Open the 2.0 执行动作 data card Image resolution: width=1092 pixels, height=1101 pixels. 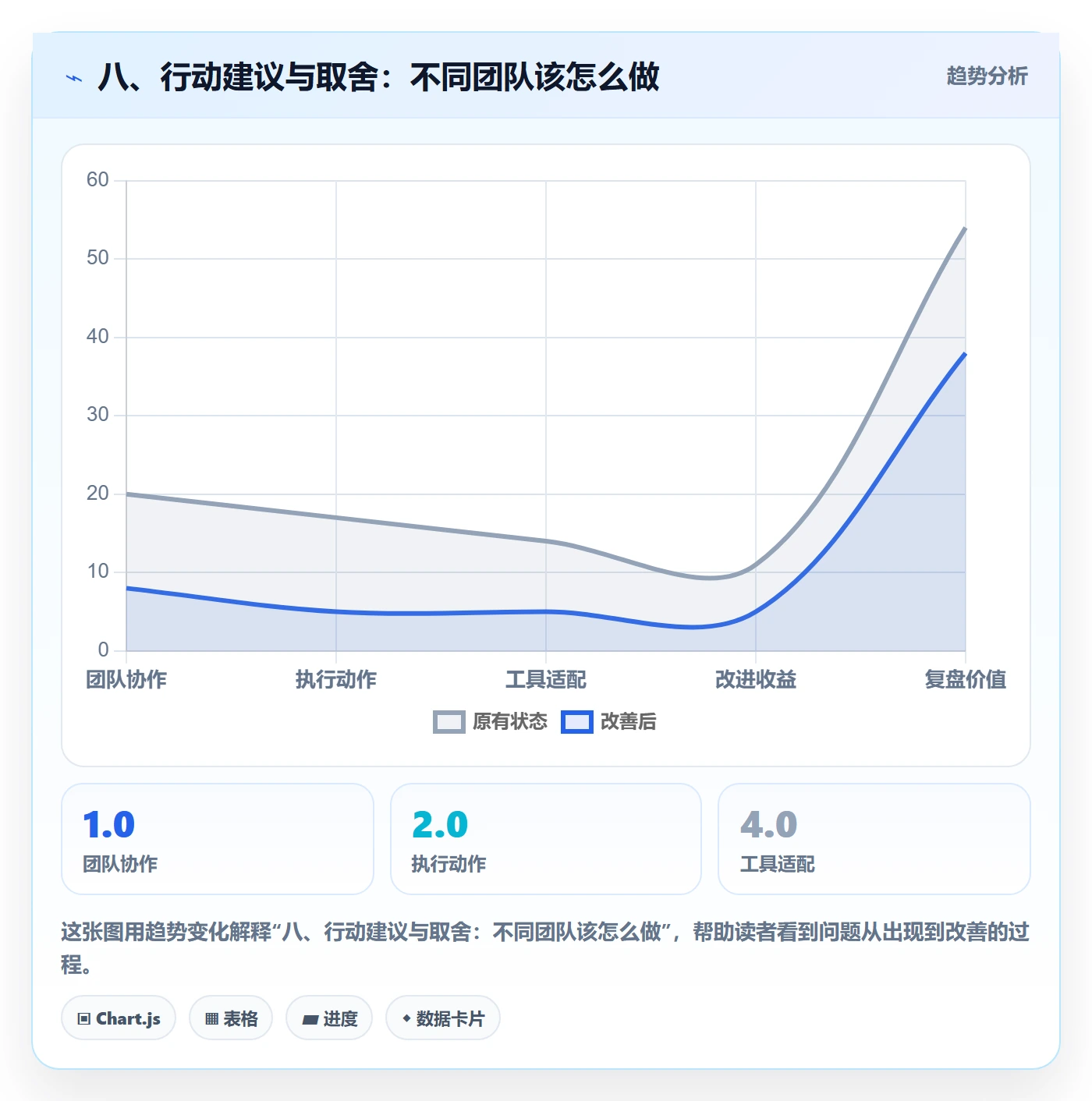(546, 839)
